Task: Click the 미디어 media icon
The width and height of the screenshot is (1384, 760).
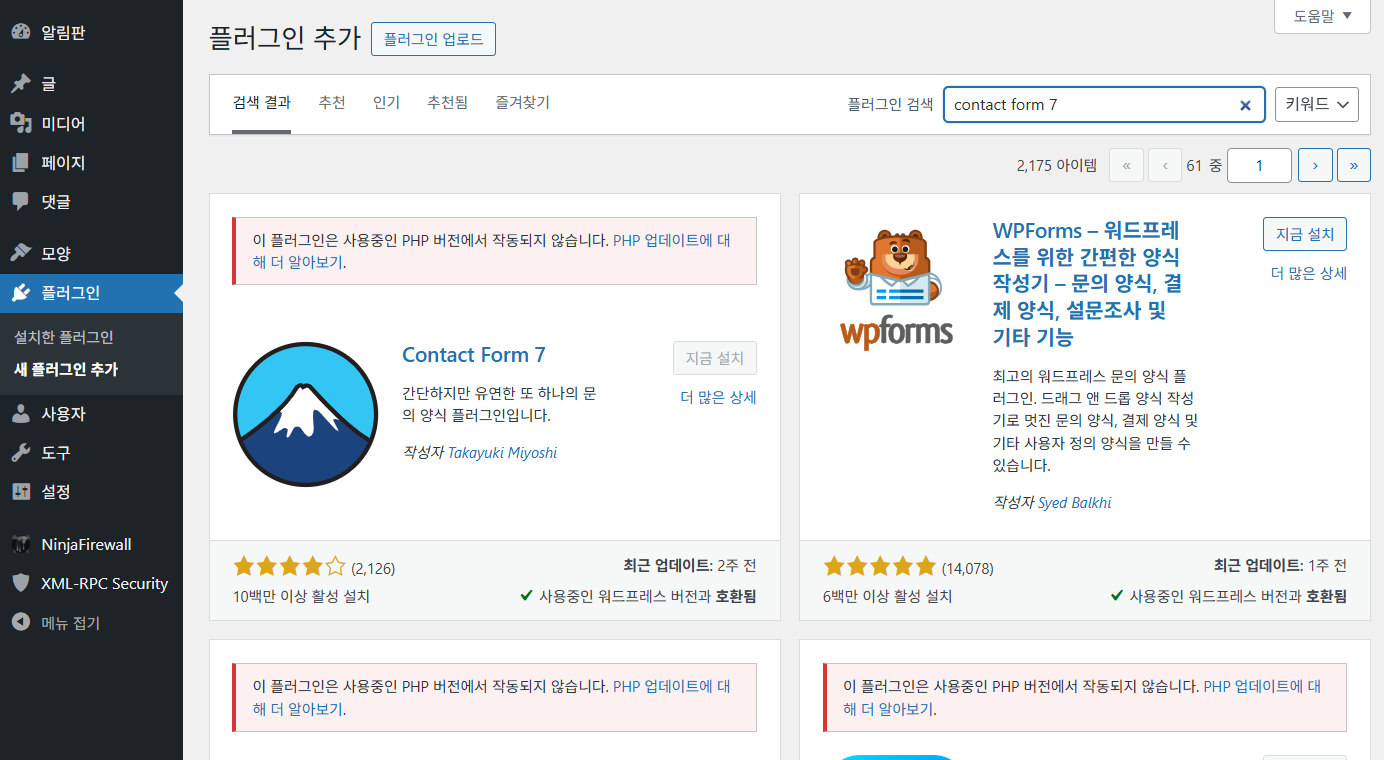Action: pos(21,123)
